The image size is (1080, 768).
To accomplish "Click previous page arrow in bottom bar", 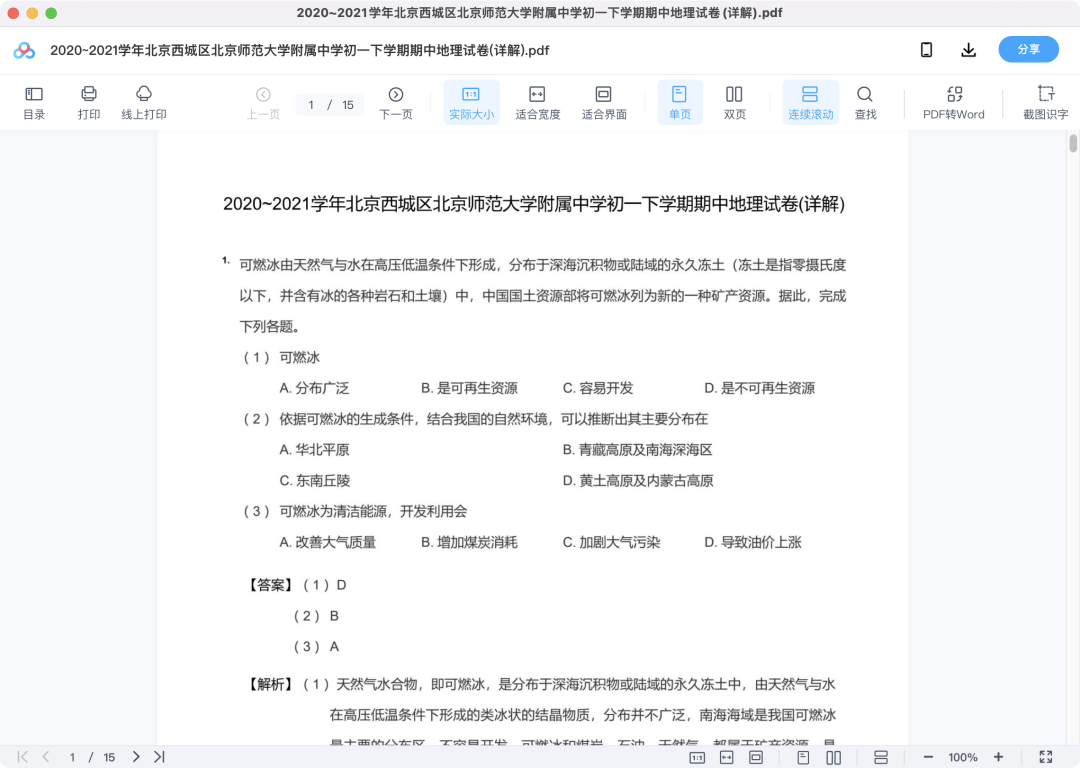I will point(45,757).
